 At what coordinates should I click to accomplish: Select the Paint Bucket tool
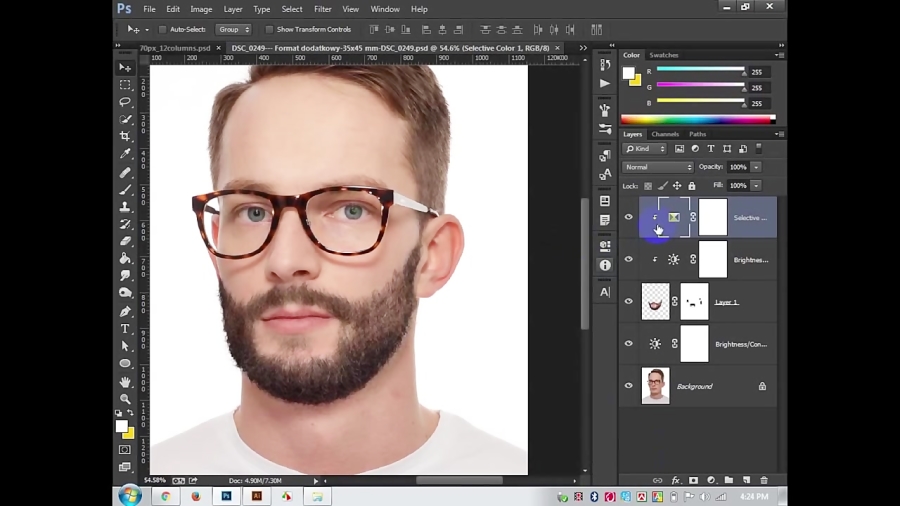pos(125,259)
